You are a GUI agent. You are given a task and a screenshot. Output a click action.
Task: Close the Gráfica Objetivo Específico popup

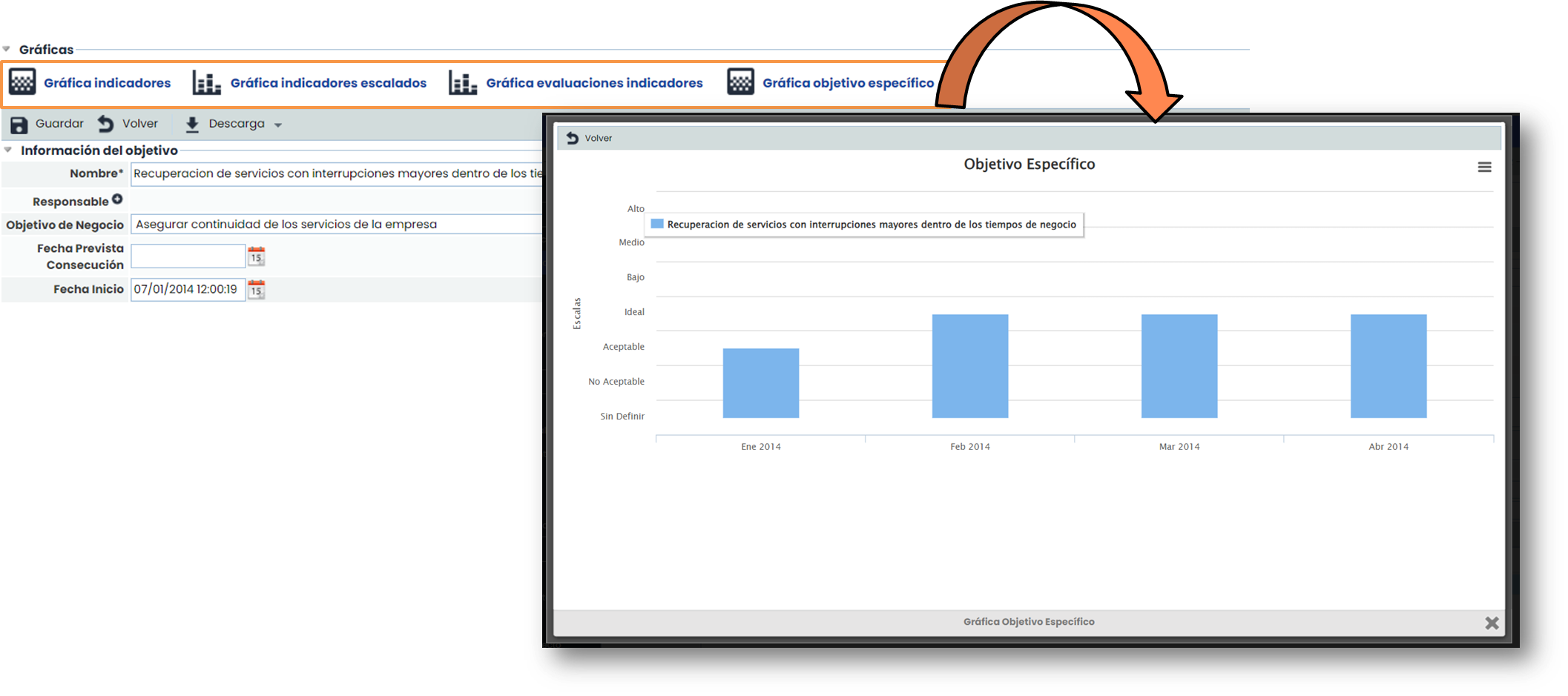[1492, 623]
